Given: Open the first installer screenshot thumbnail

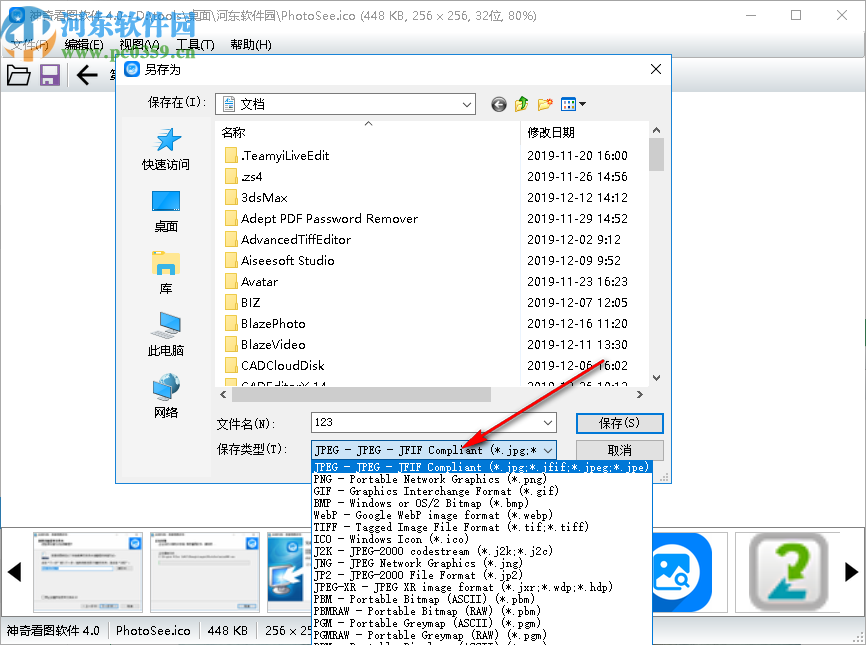Looking at the screenshot, I should 88,572.
